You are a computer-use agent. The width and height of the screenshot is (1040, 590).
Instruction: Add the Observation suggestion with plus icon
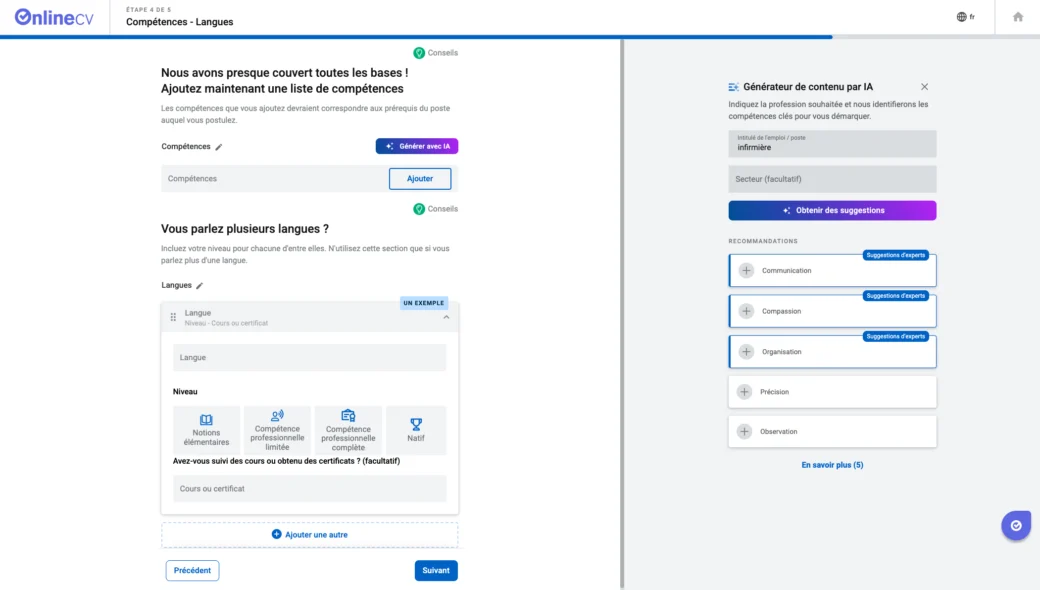[x=744, y=432]
